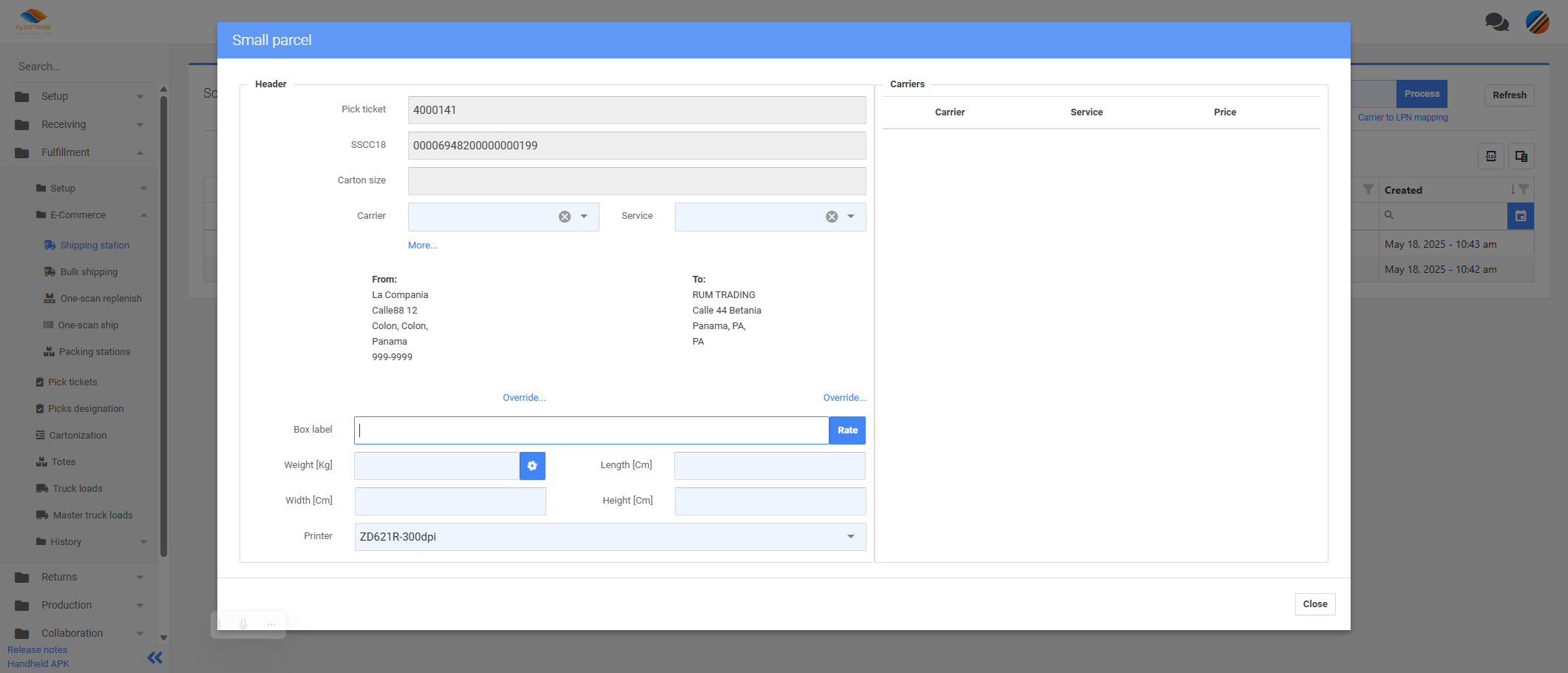The width and height of the screenshot is (1568, 673).
Task: Open Bulk shipping in sidebar
Action: pyautogui.click(x=89, y=271)
